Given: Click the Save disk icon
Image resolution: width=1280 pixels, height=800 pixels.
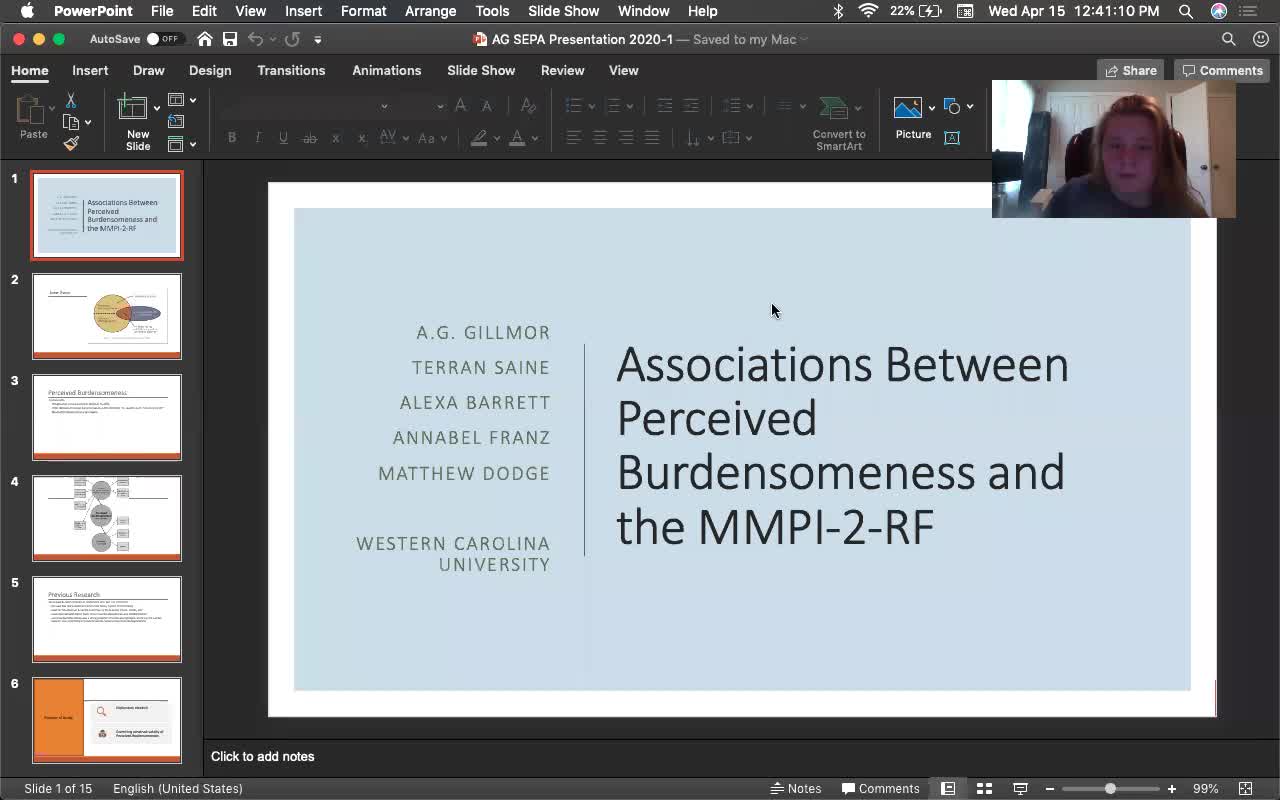Looking at the screenshot, I should pos(230,39).
